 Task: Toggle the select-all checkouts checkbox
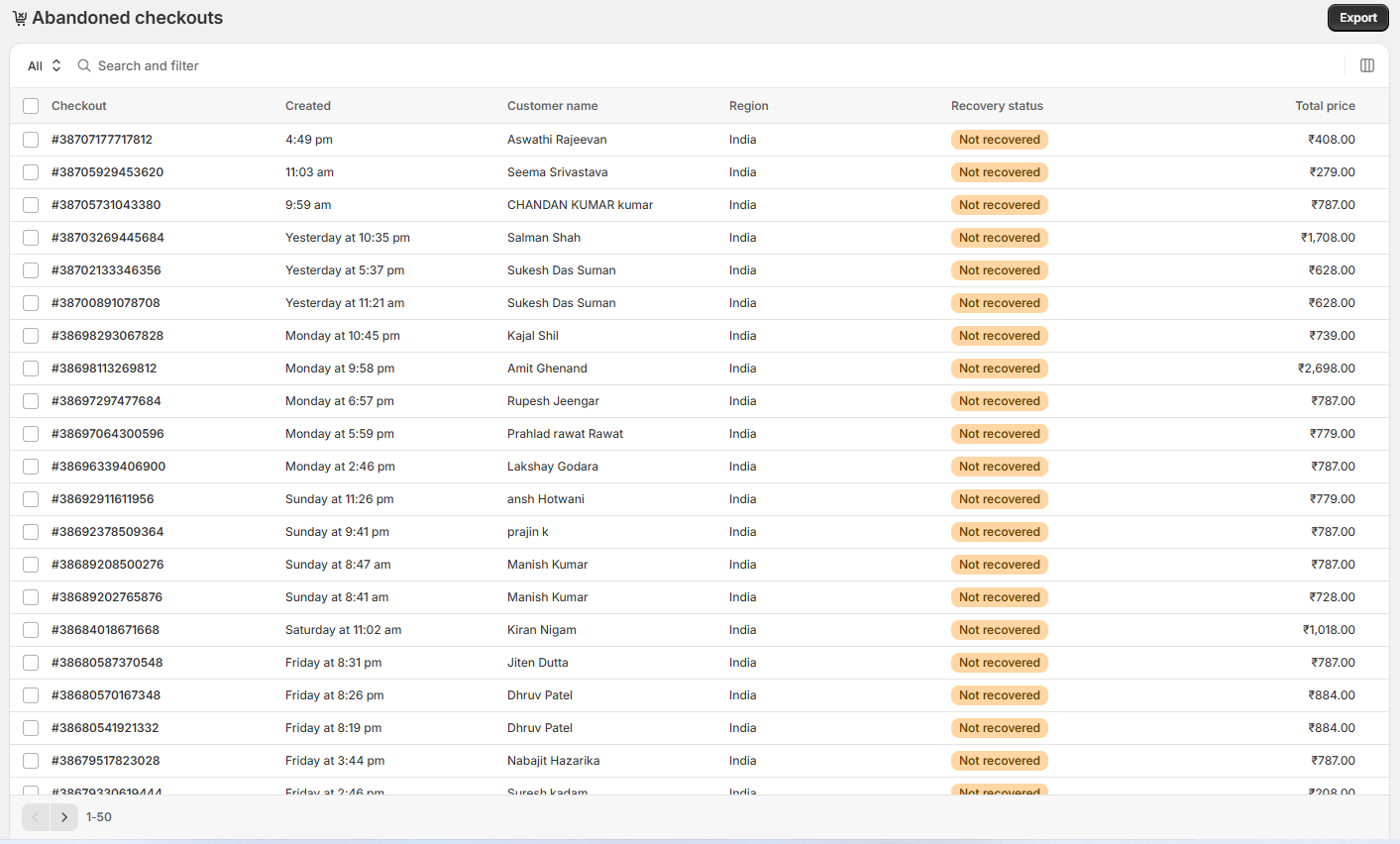[31, 106]
